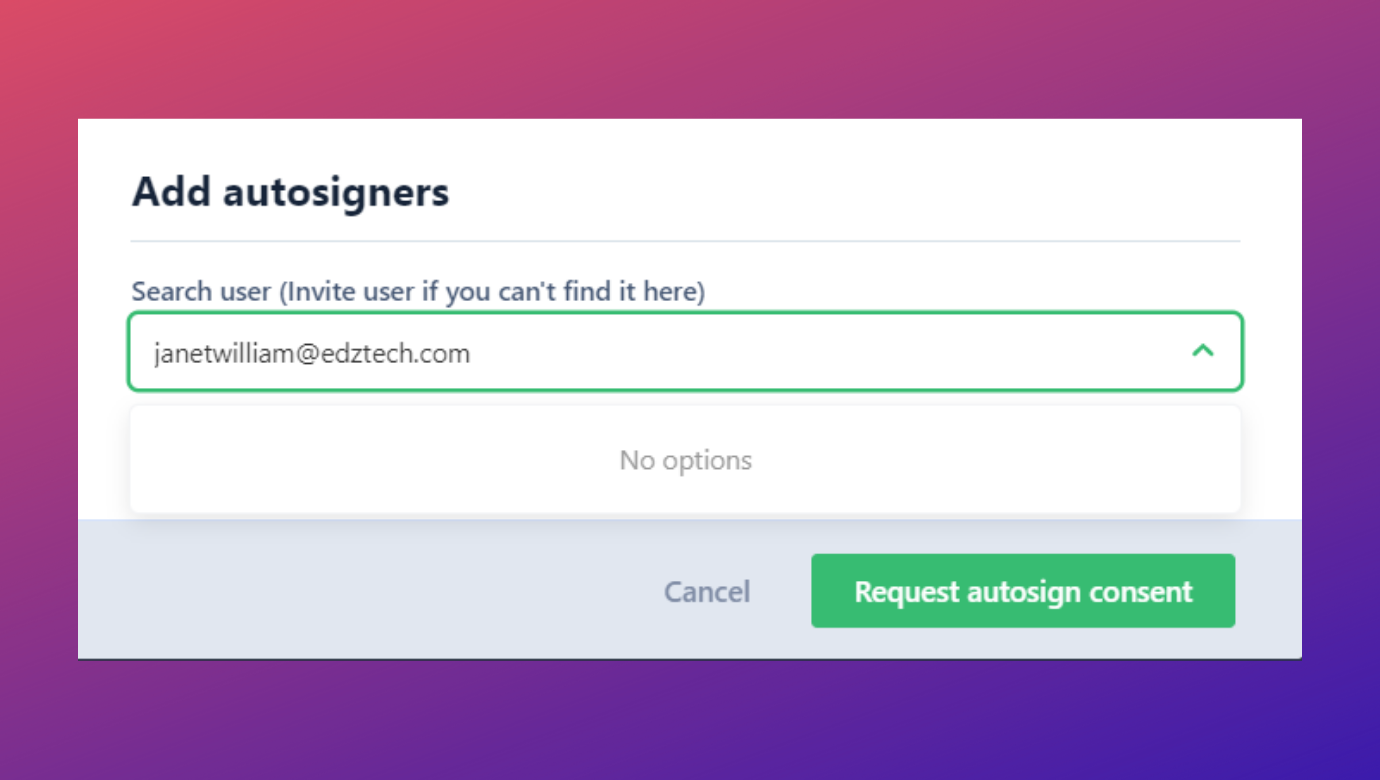The width and height of the screenshot is (1380, 780).
Task: Click the 'No options' entry in the list
Action: pyautogui.click(x=686, y=460)
